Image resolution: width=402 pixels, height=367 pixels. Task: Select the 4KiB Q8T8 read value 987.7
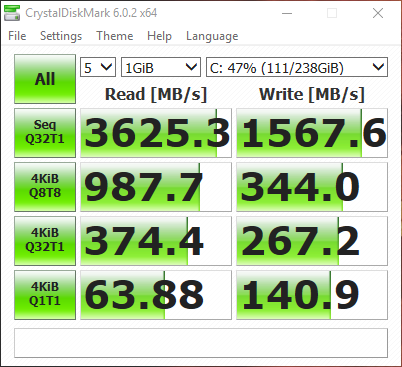coord(156,187)
